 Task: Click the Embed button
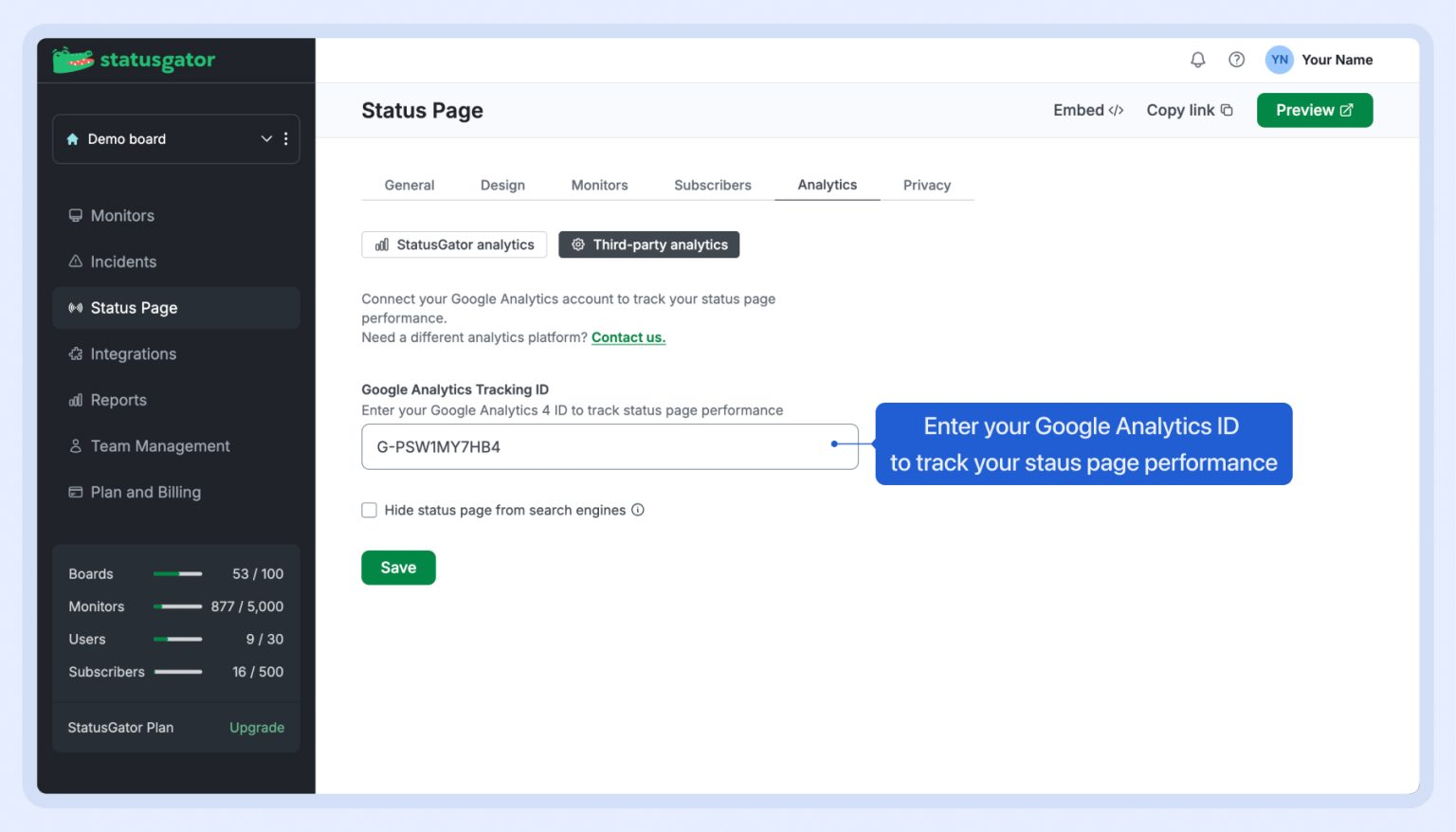click(1088, 110)
